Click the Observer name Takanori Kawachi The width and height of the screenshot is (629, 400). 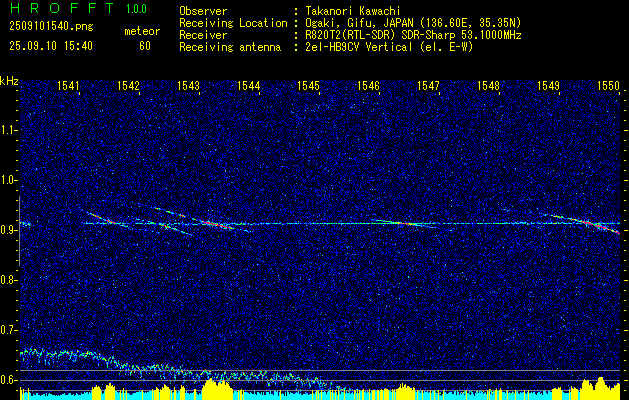pyautogui.click(x=351, y=11)
